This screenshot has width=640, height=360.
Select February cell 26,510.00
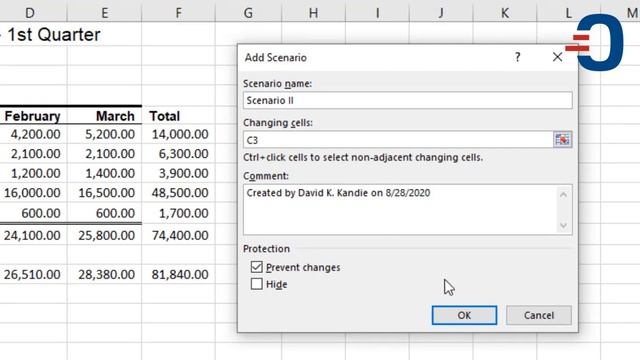(33, 275)
